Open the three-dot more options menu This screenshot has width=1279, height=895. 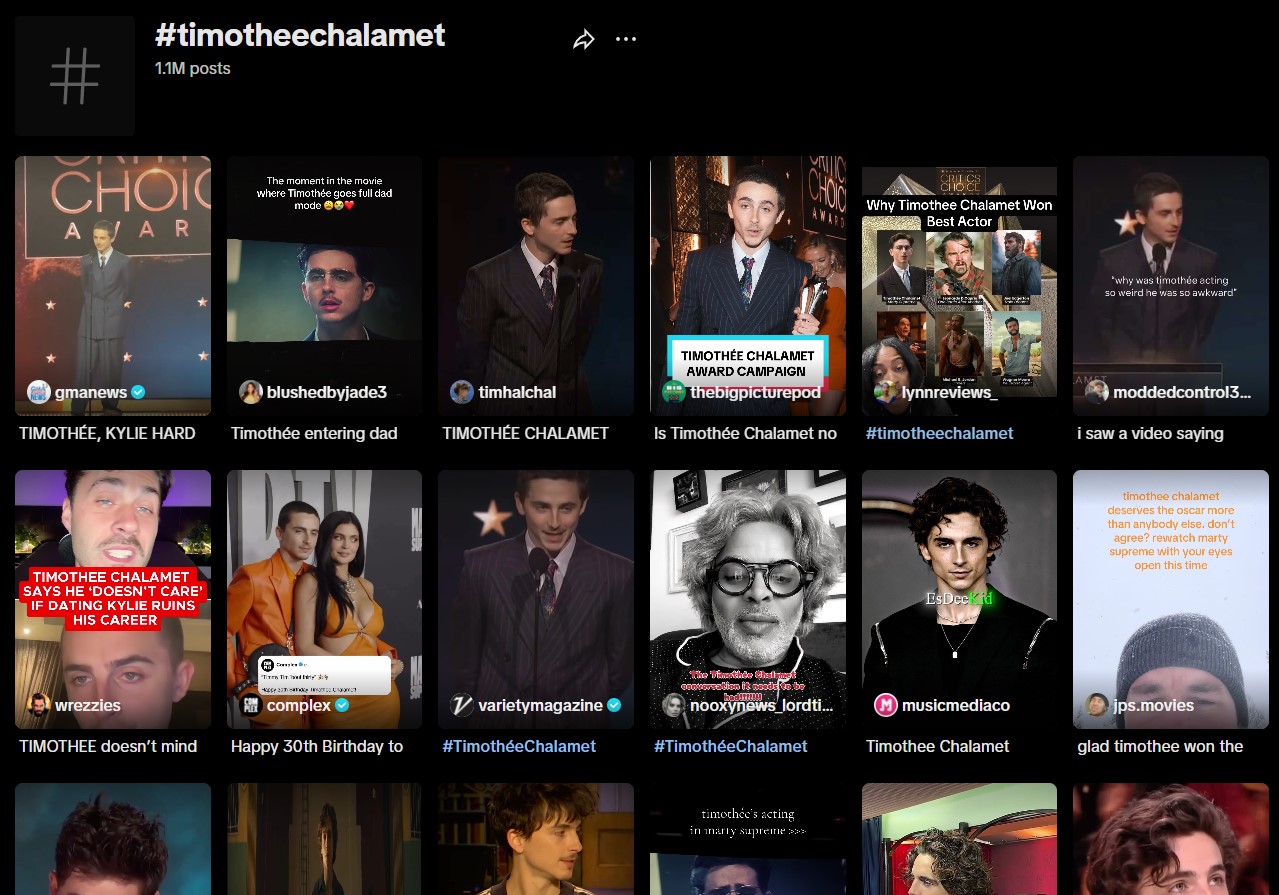pyautogui.click(x=626, y=39)
